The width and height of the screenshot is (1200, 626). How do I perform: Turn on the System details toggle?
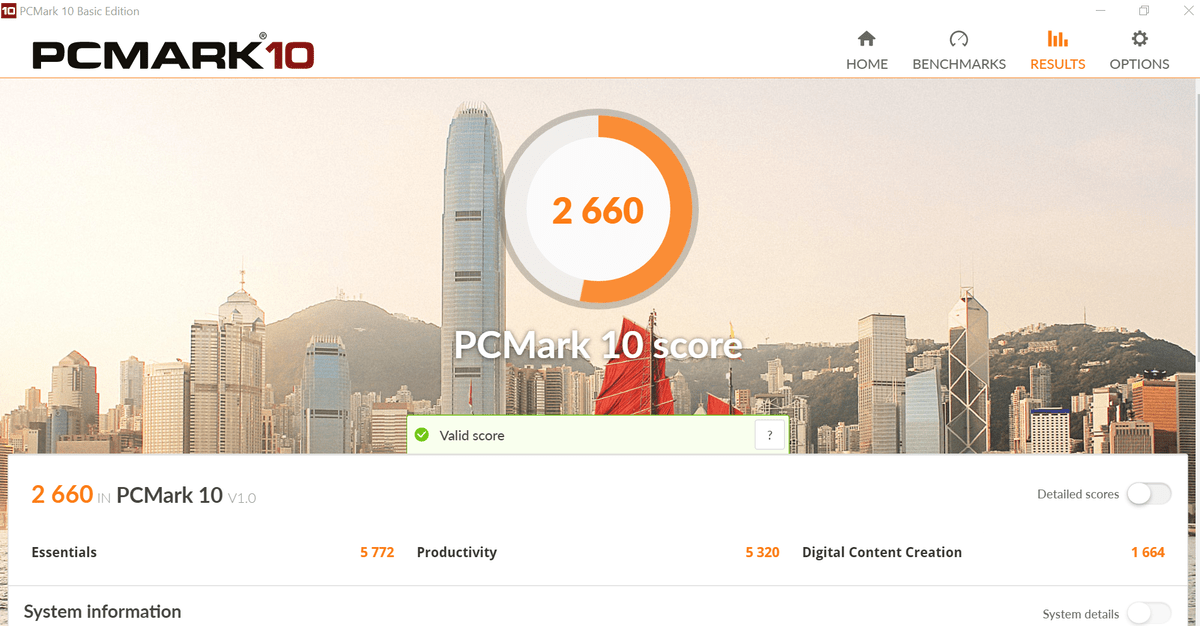coord(1149,613)
